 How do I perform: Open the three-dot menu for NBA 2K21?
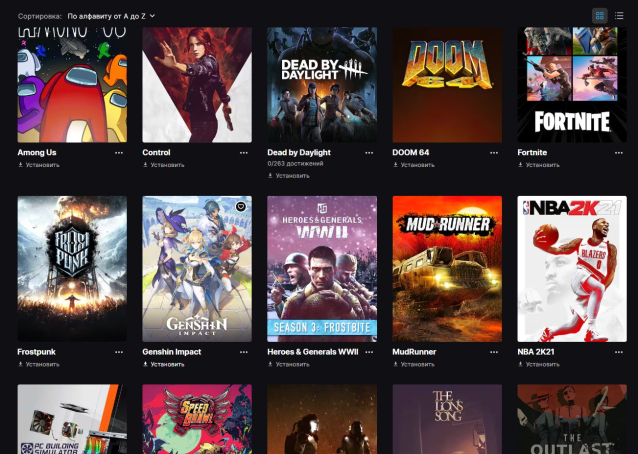click(x=619, y=352)
